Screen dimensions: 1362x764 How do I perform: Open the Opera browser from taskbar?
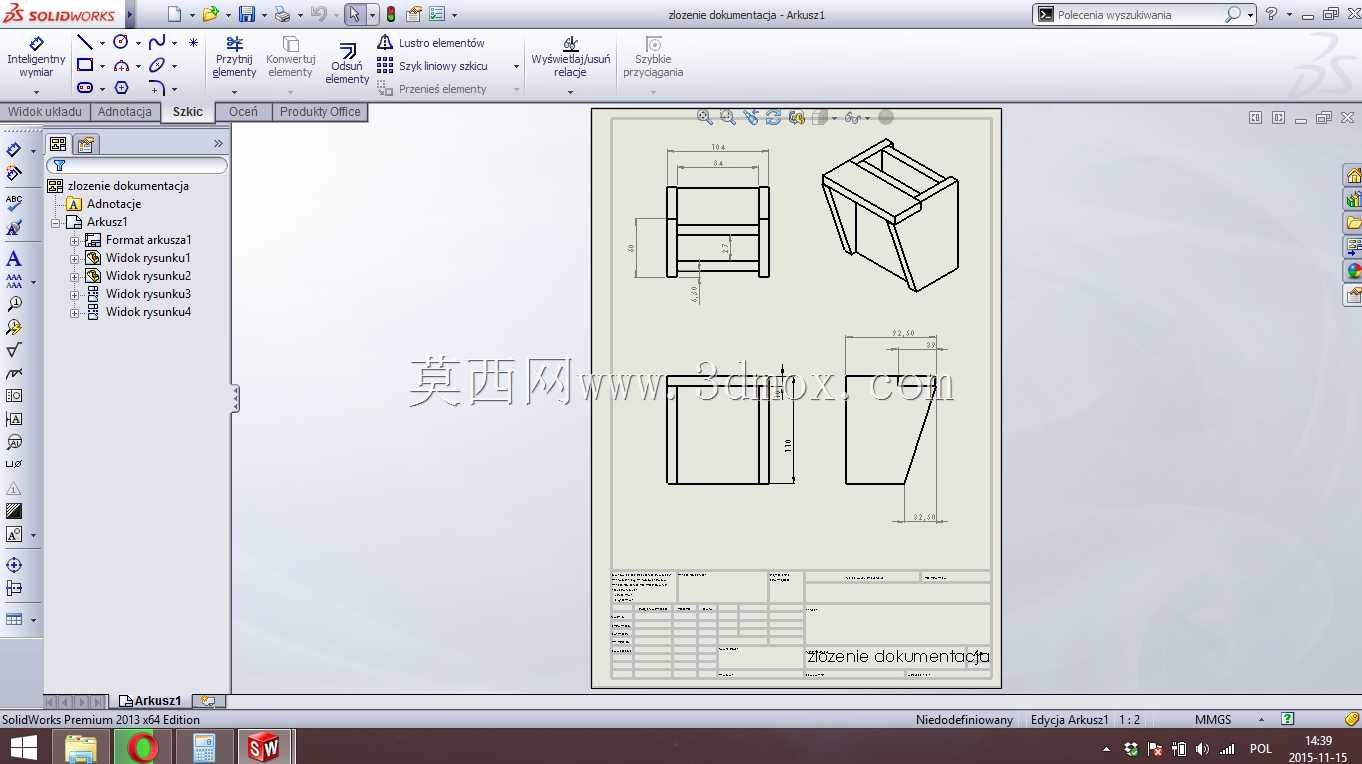point(142,747)
